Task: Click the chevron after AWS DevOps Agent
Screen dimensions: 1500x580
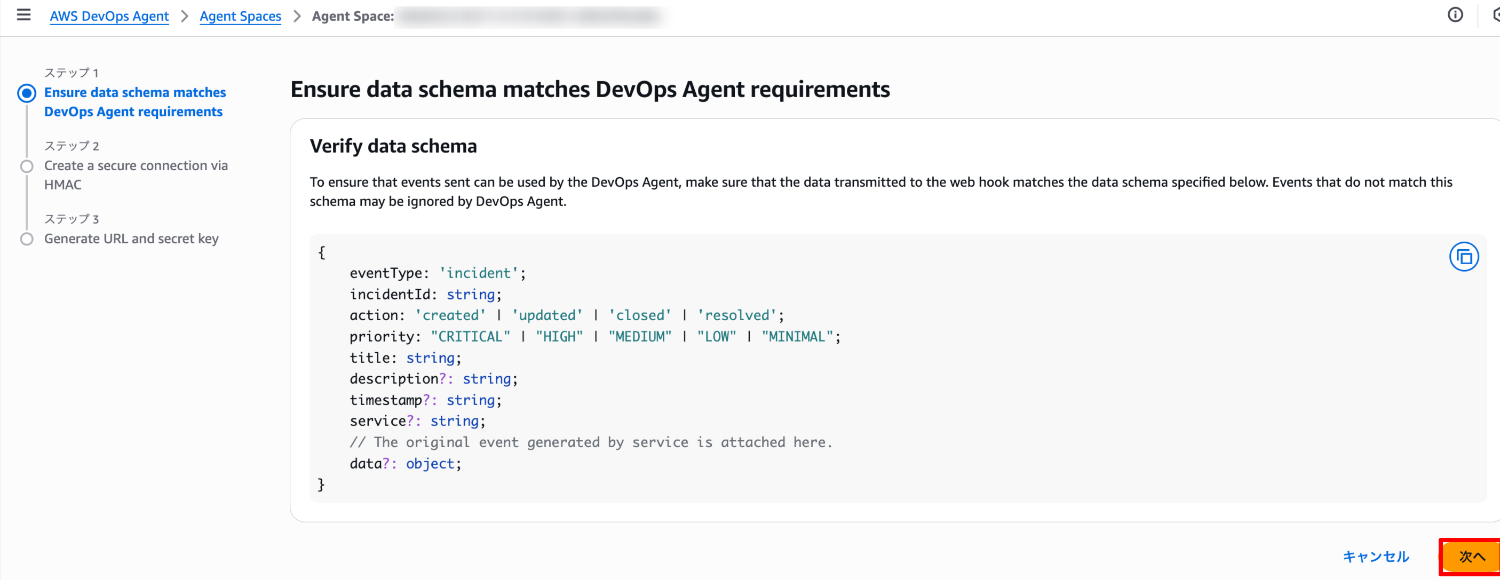Action: pyautogui.click(x=185, y=17)
